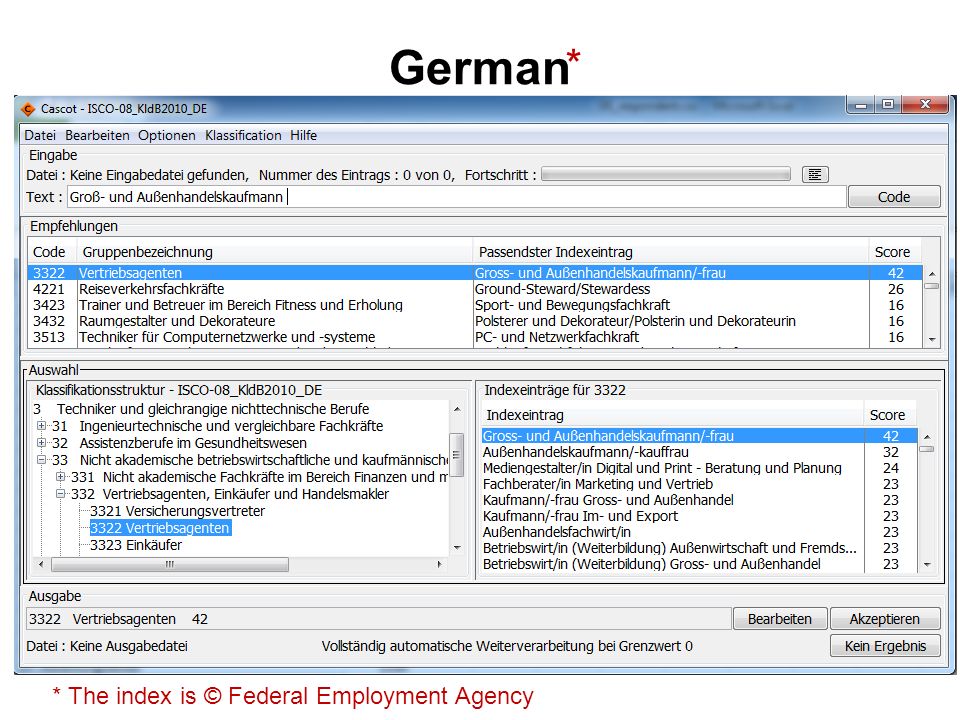Image resolution: width=960 pixels, height=720 pixels.
Task: Sort by Gruppenbezeichnung column header
Action: coord(274,252)
